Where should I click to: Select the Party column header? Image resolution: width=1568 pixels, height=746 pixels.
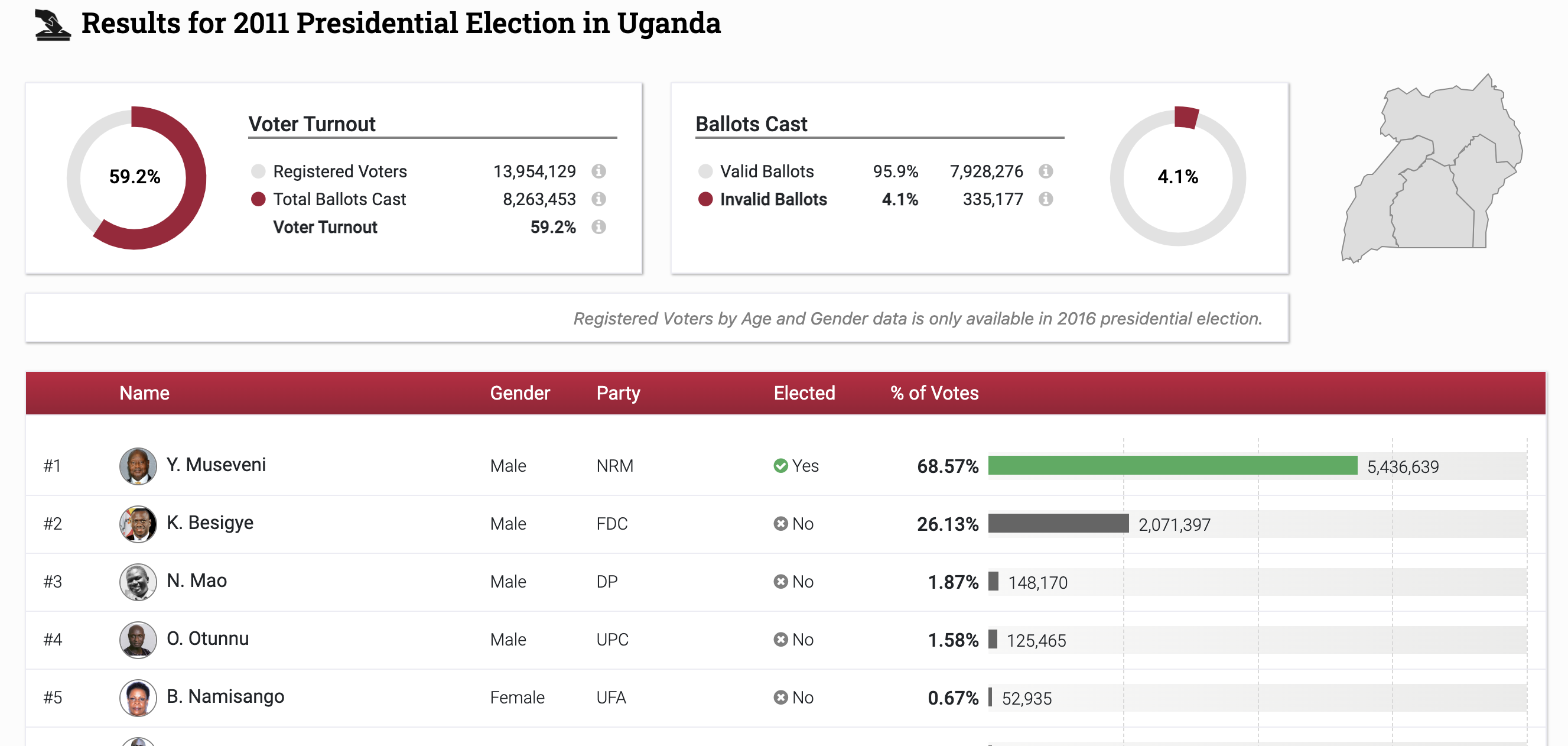(617, 393)
